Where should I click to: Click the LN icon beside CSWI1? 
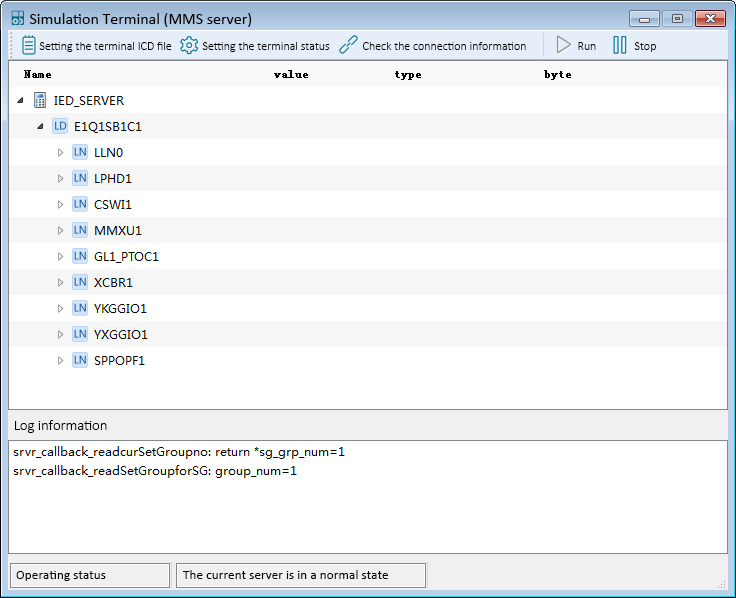[x=80, y=205]
